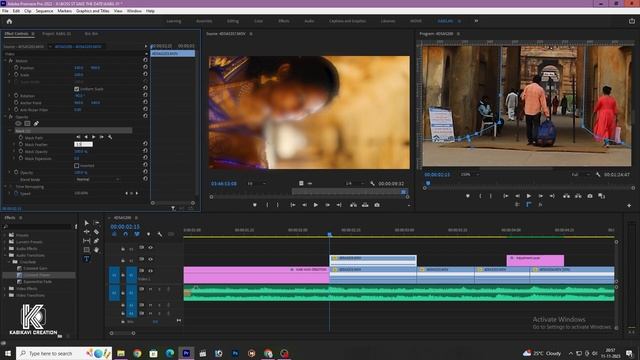
Task: Select pink Adjustment Layer clip in timeline
Action: pos(535,260)
